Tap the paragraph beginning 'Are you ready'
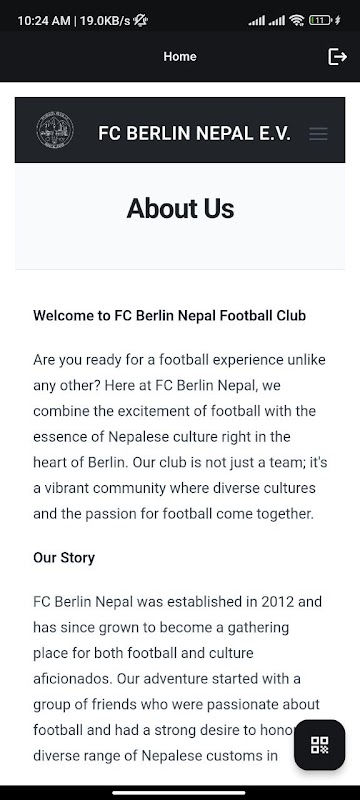This screenshot has width=360, height=800. click(180, 437)
